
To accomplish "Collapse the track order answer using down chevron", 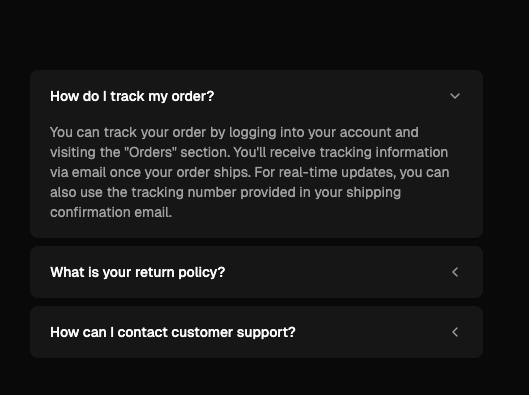I will click(455, 96).
